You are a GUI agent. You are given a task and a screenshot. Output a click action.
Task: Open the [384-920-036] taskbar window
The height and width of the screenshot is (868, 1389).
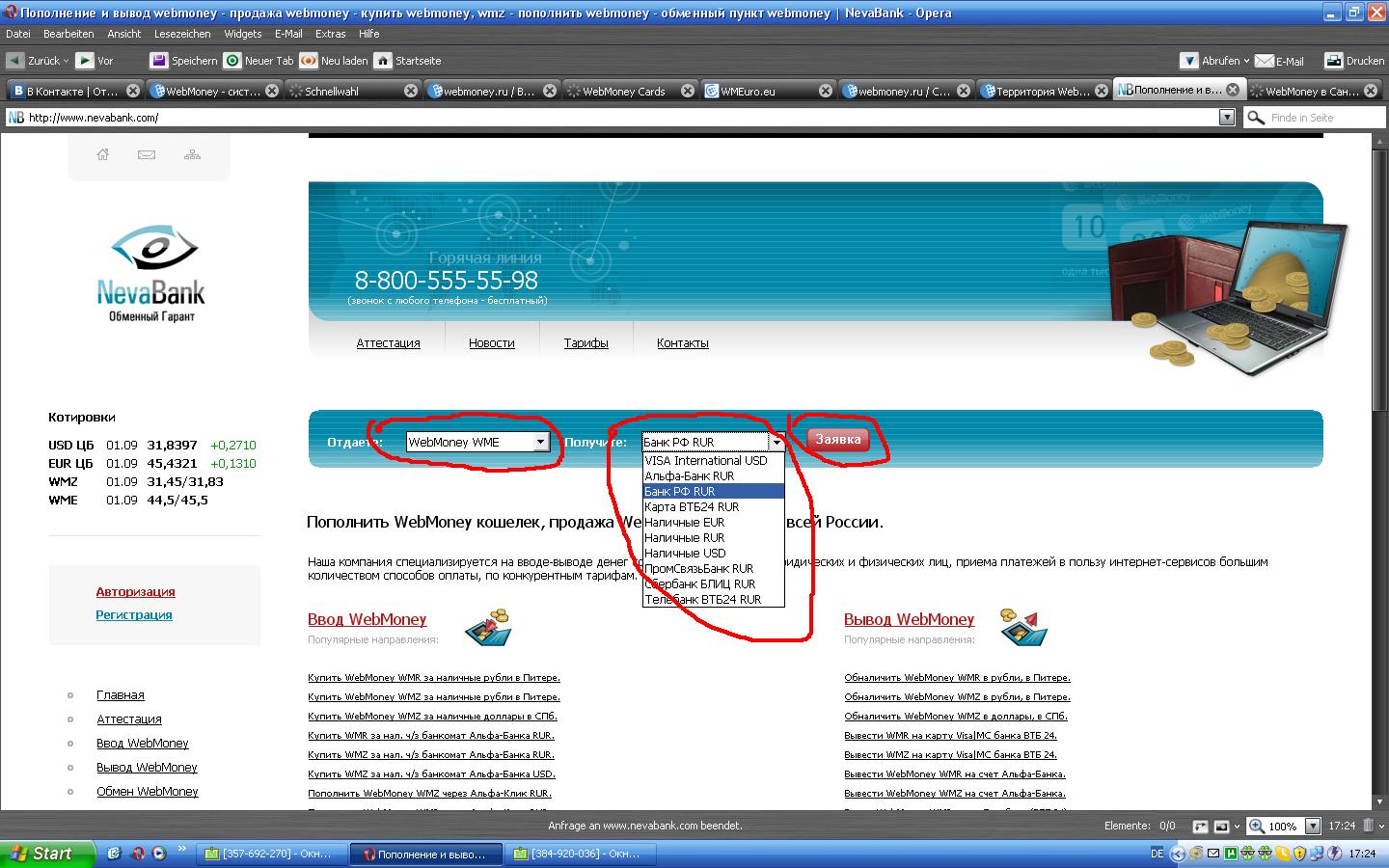click(579, 854)
